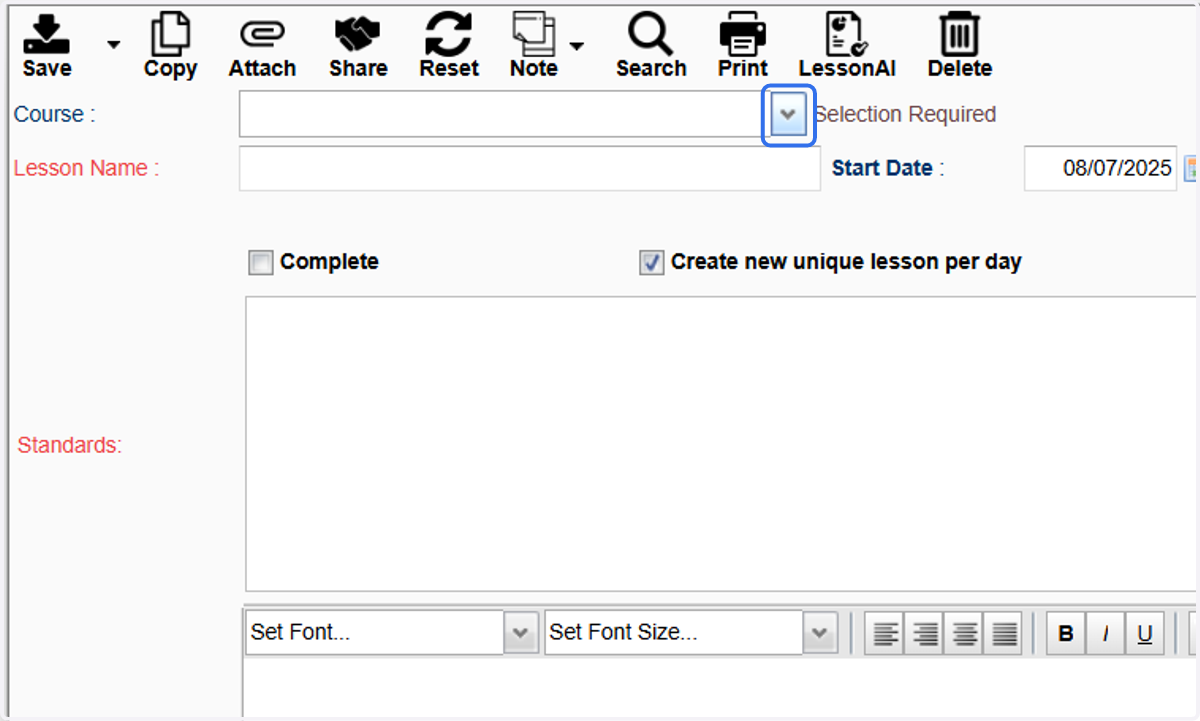Click the Save icon in the toolbar

47,45
